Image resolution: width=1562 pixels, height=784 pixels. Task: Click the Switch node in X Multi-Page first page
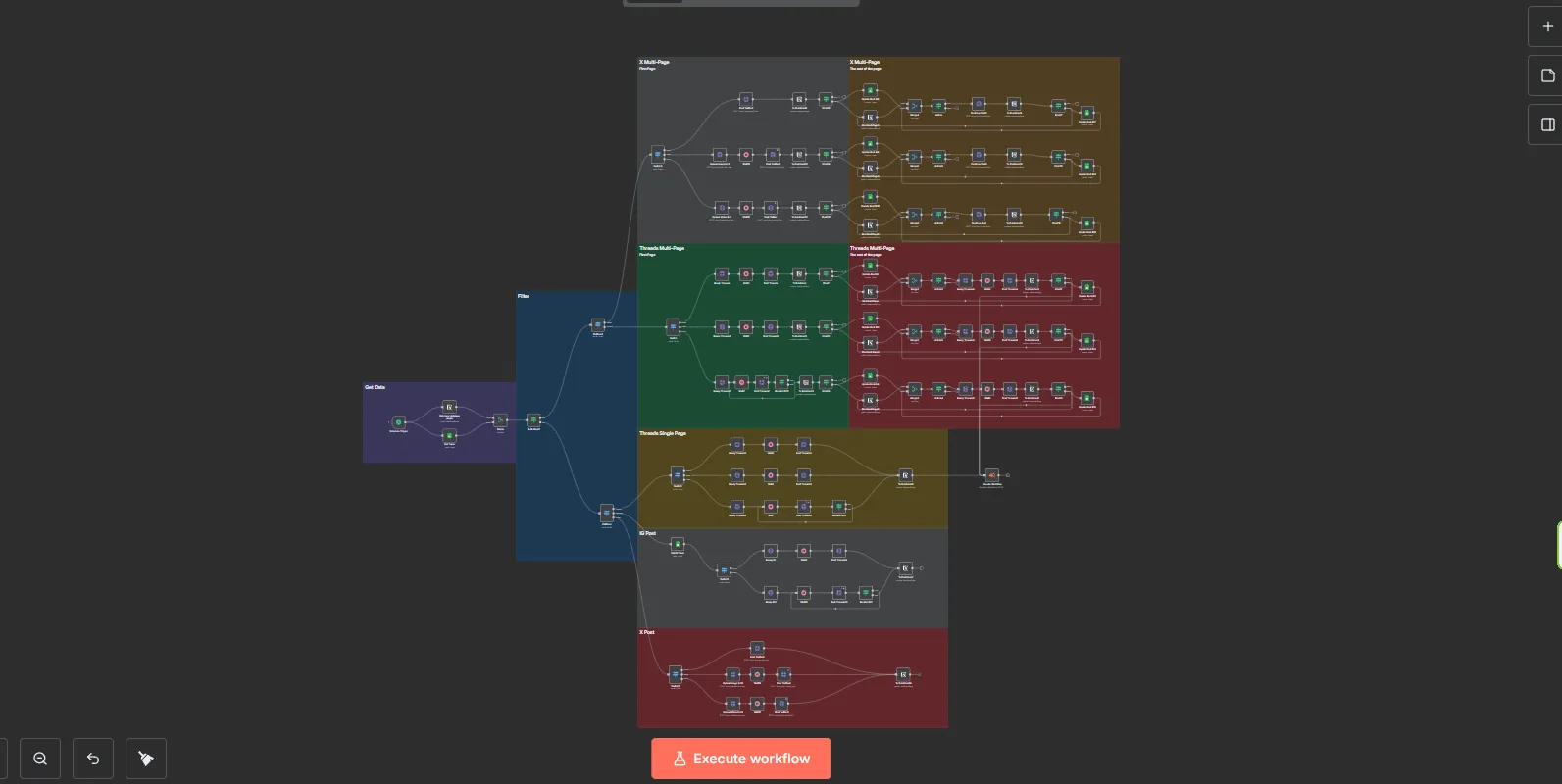pos(658,154)
